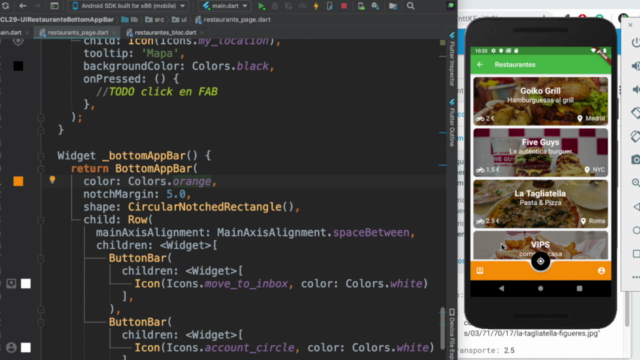Open the main.dart run configuration dropdown
This screenshot has width=640, height=360.
(225, 6)
